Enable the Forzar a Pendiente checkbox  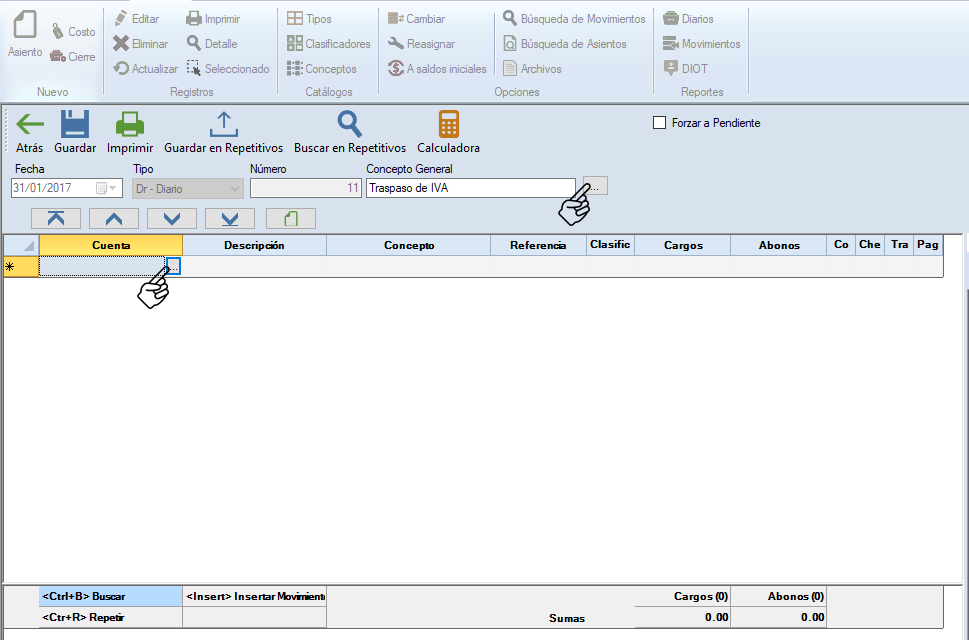pyautogui.click(x=659, y=123)
